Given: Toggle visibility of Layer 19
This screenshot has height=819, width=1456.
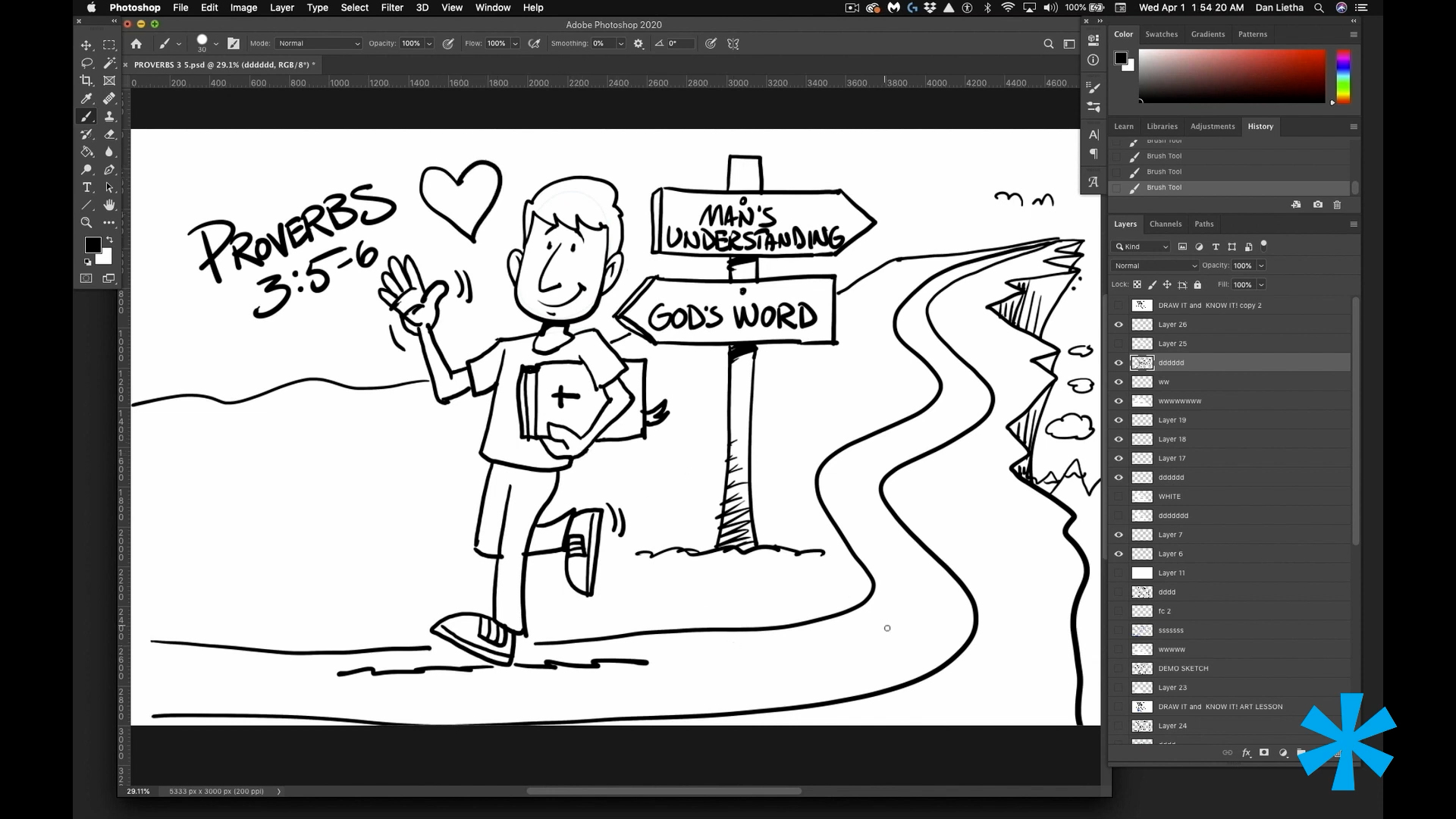Looking at the screenshot, I should (1119, 420).
